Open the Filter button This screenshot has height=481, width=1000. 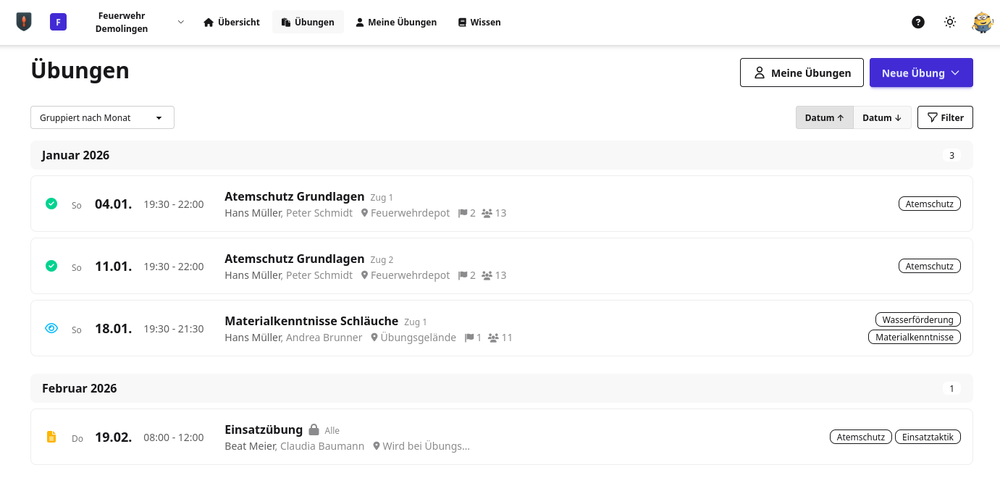pyautogui.click(x=945, y=118)
